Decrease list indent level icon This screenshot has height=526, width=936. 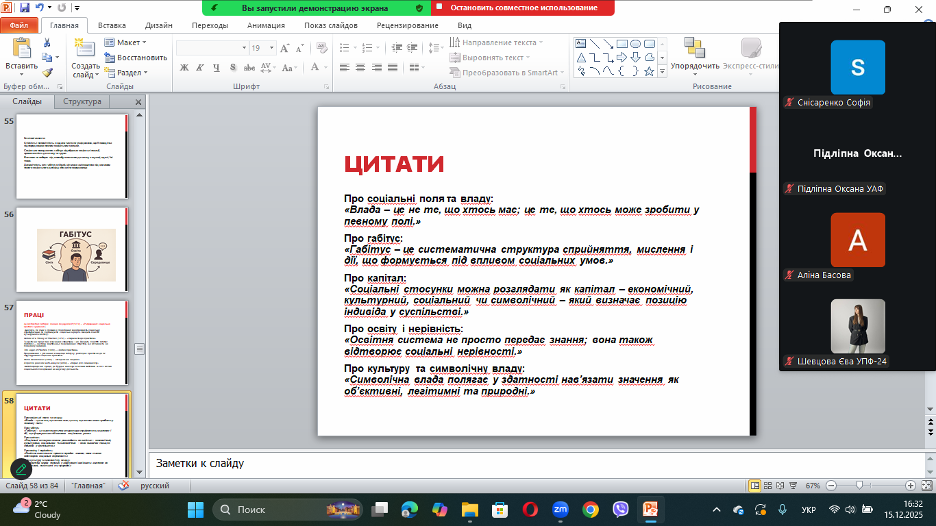397,48
